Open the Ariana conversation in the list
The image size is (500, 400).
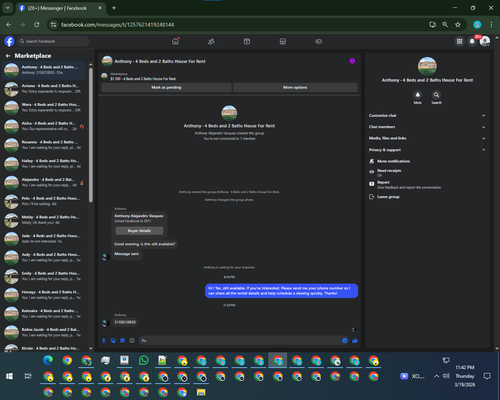(x=44, y=88)
